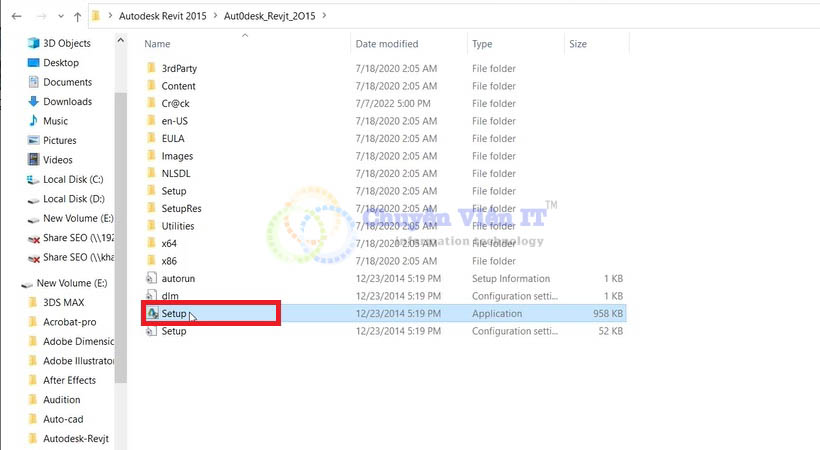Select the 3rdParty folder
This screenshot has width=820, height=450.
pos(179,69)
